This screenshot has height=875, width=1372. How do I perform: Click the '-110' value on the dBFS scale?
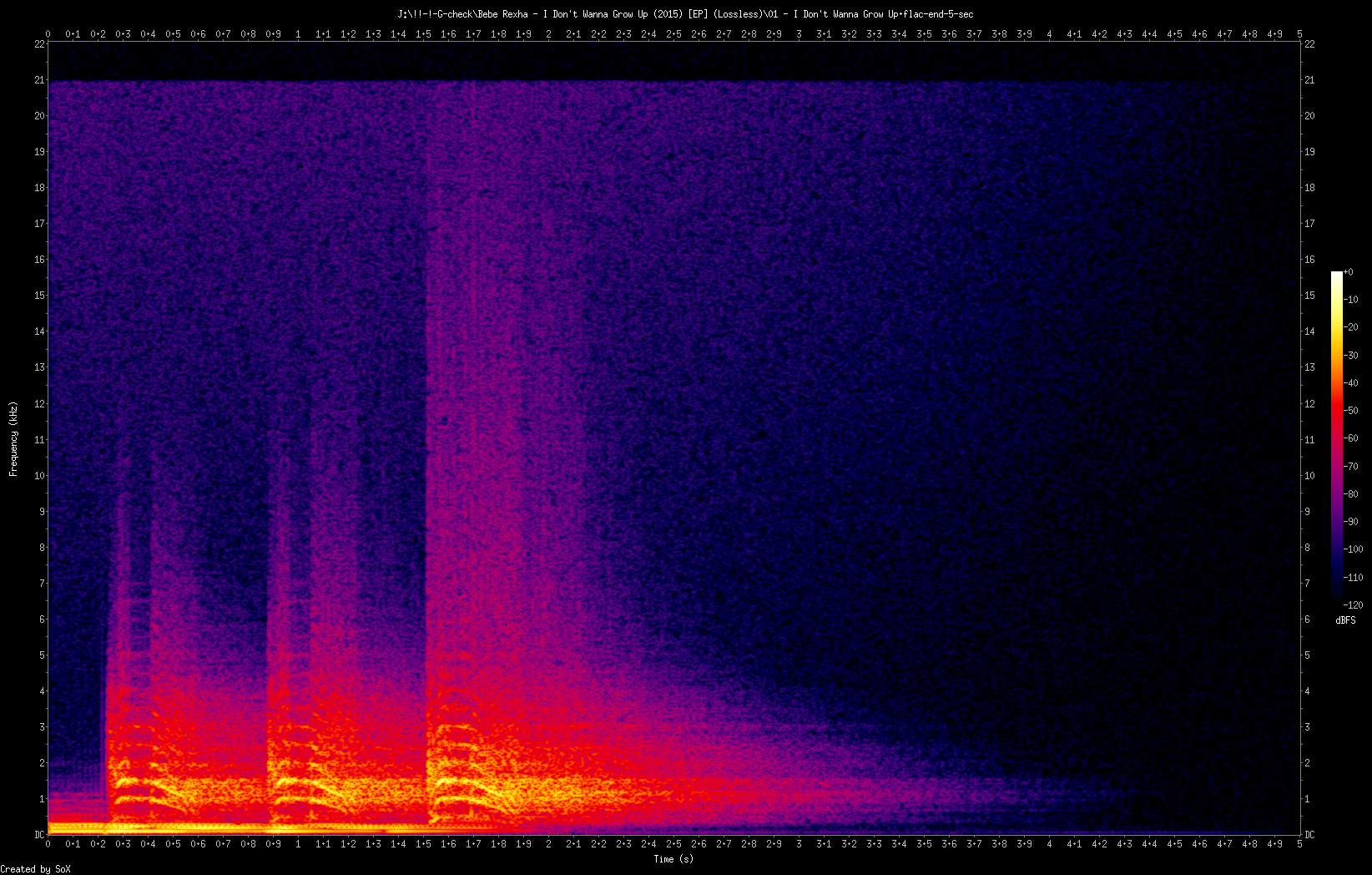coord(1354,578)
